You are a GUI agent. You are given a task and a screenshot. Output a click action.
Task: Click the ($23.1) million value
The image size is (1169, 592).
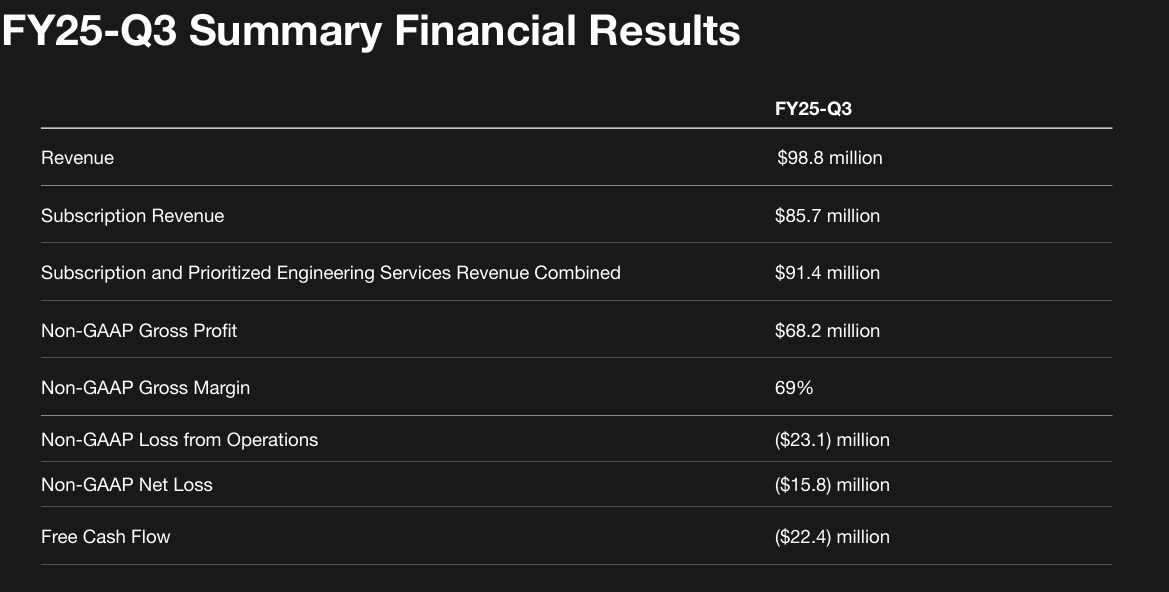tap(832, 440)
